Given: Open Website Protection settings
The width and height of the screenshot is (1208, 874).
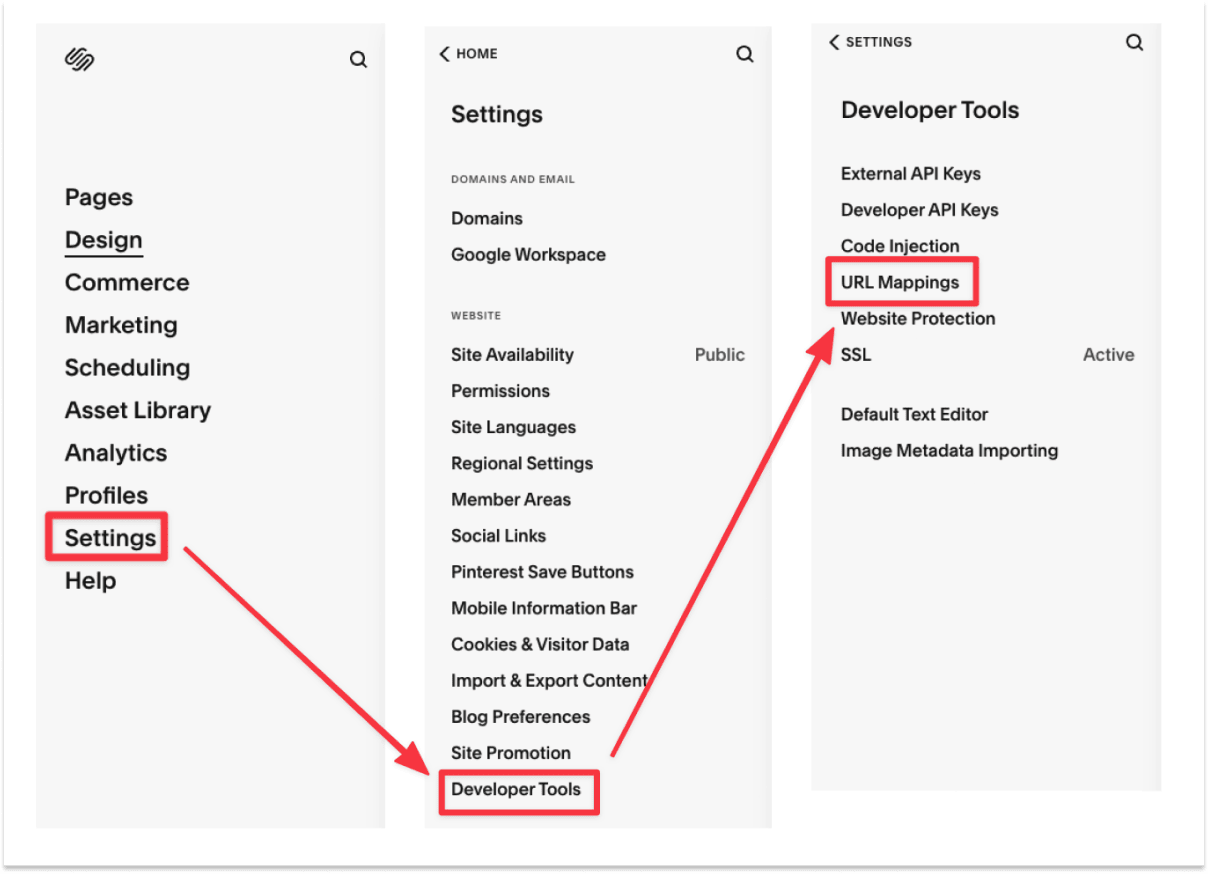Looking at the screenshot, I should click(x=916, y=318).
